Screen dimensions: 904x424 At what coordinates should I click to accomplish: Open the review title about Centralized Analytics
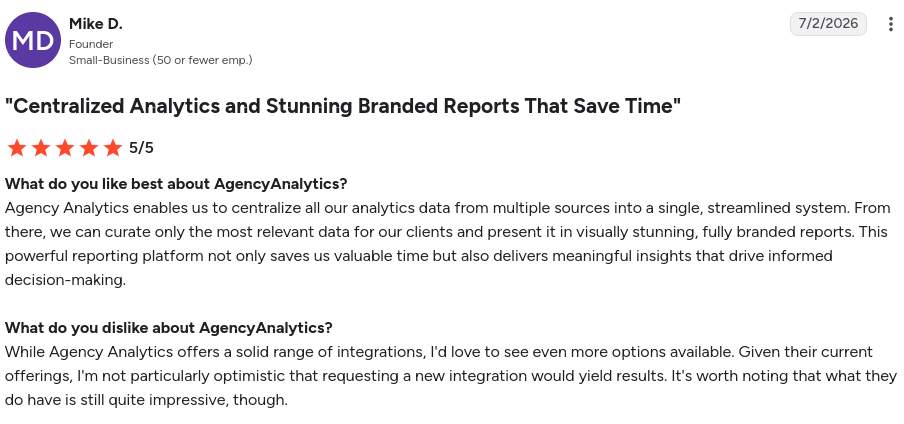pos(343,106)
